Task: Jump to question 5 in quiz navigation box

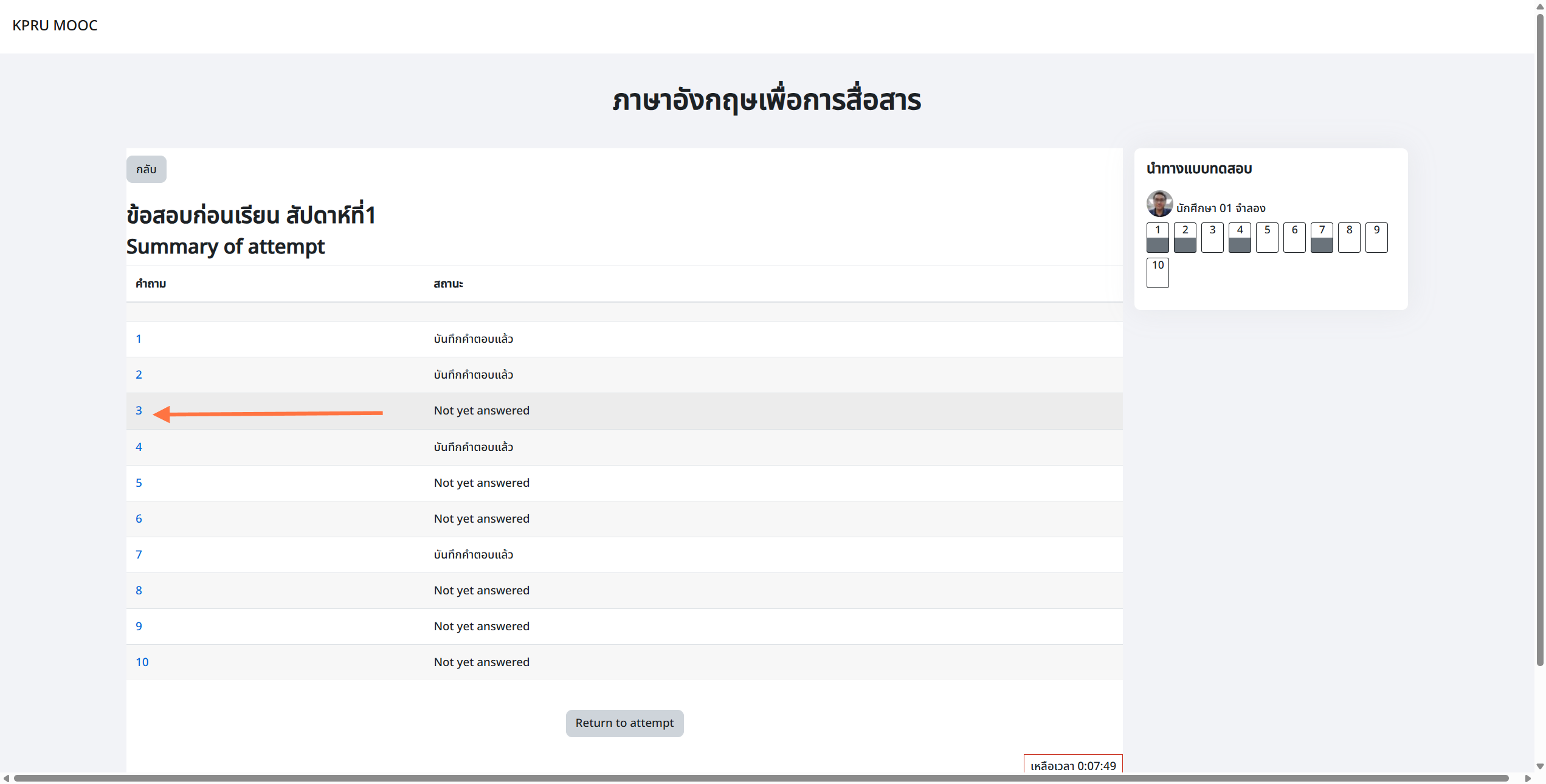Action: coord(1267,238)
